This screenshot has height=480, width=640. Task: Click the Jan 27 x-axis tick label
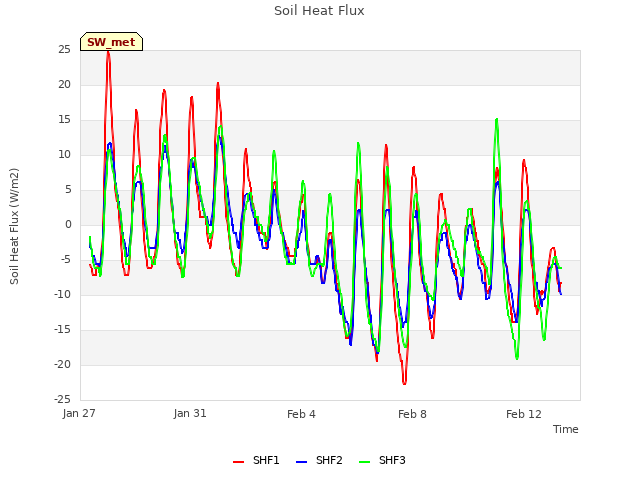click(x=79, y=413)
